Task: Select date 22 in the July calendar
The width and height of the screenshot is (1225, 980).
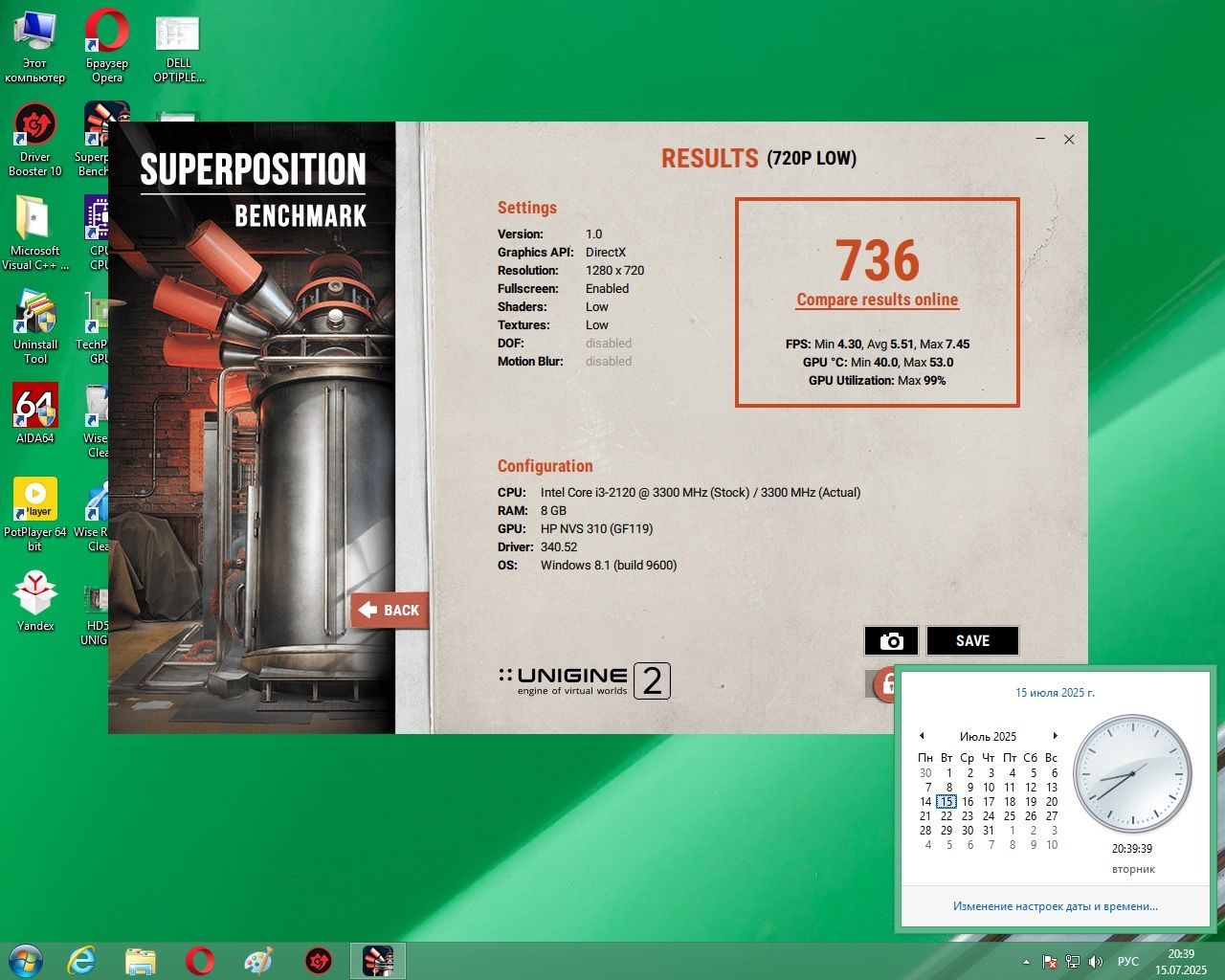Action: (947, 816)
